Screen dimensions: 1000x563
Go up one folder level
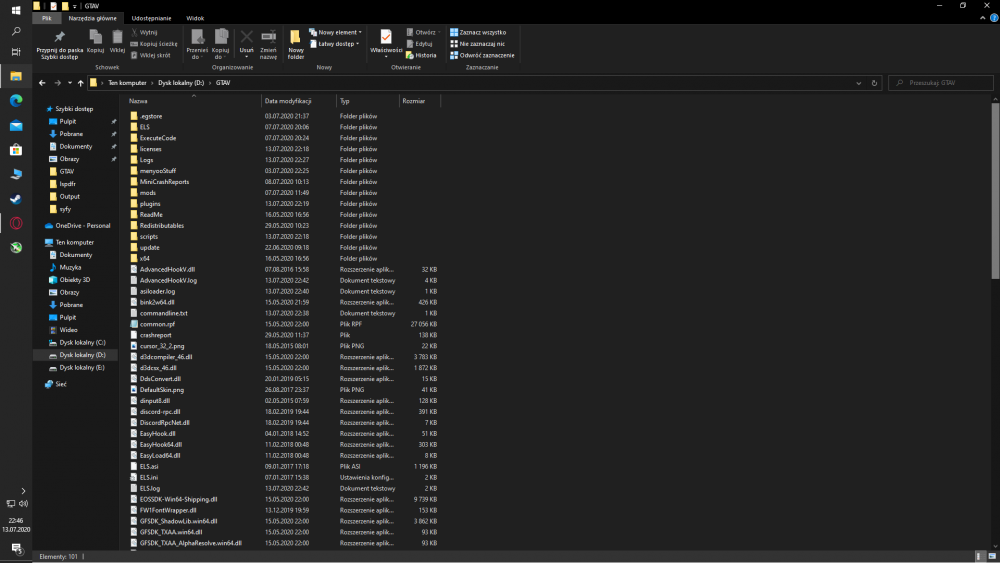click(80, 83)
